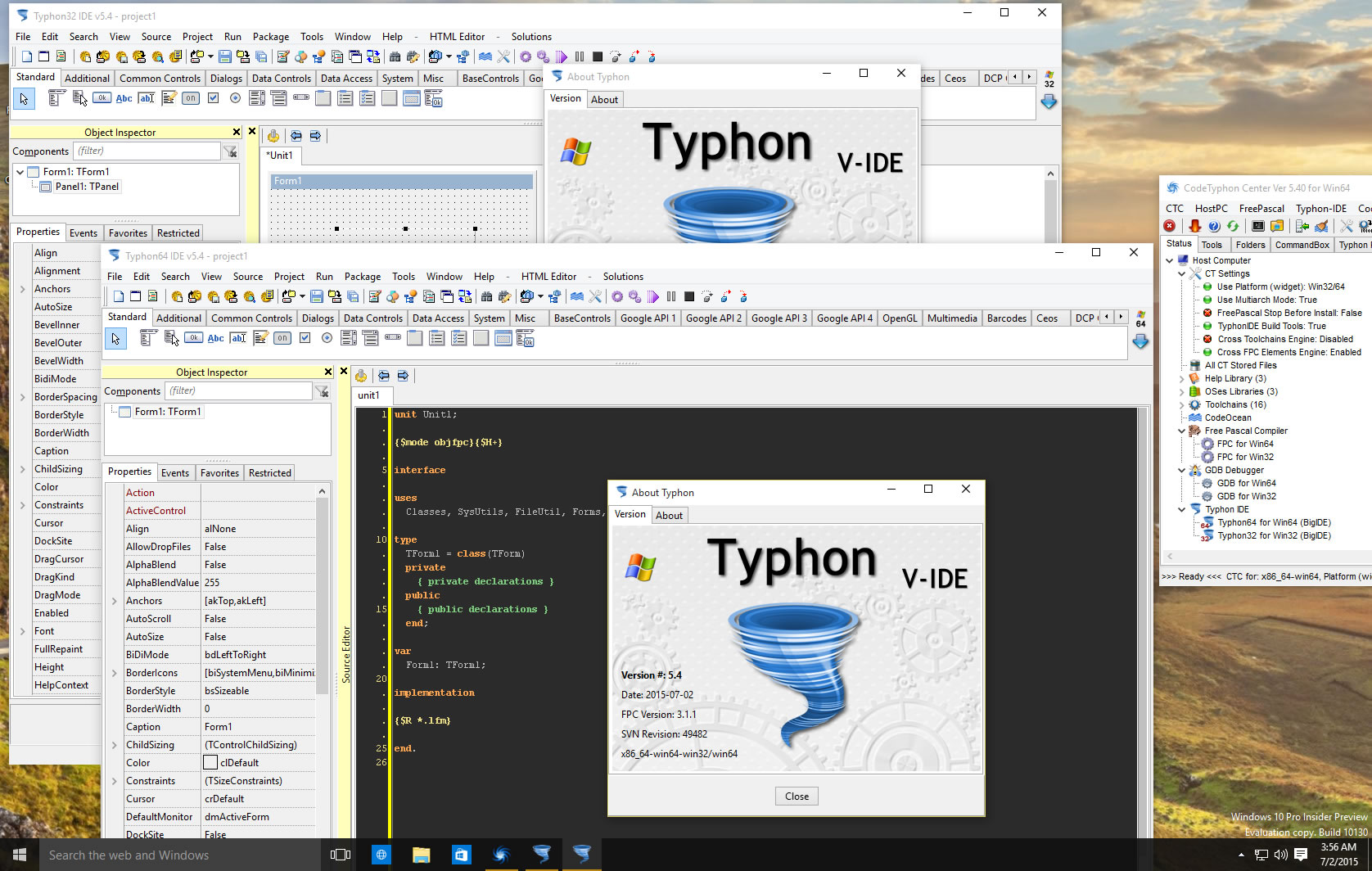This screenshot has height=871, width=1372.
Task: Switch to About tab in front About Typhon dialog
Action: click(x=669, y=516)
